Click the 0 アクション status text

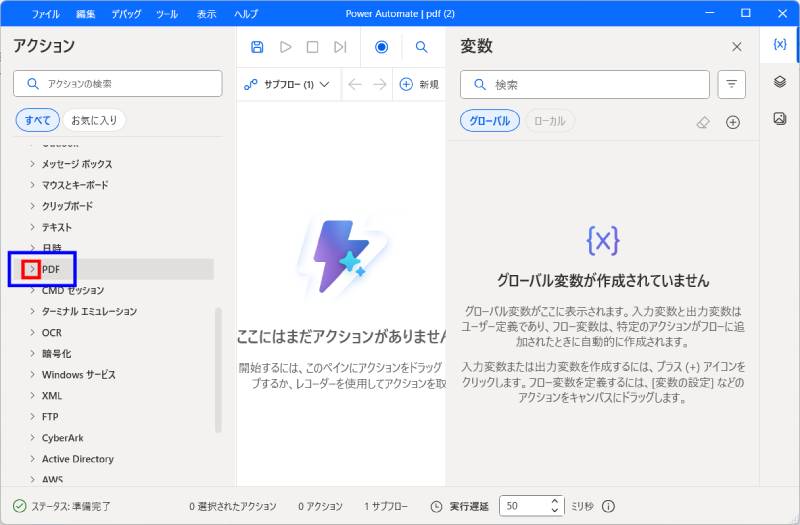pyautogui.click(x=320, y=506)
